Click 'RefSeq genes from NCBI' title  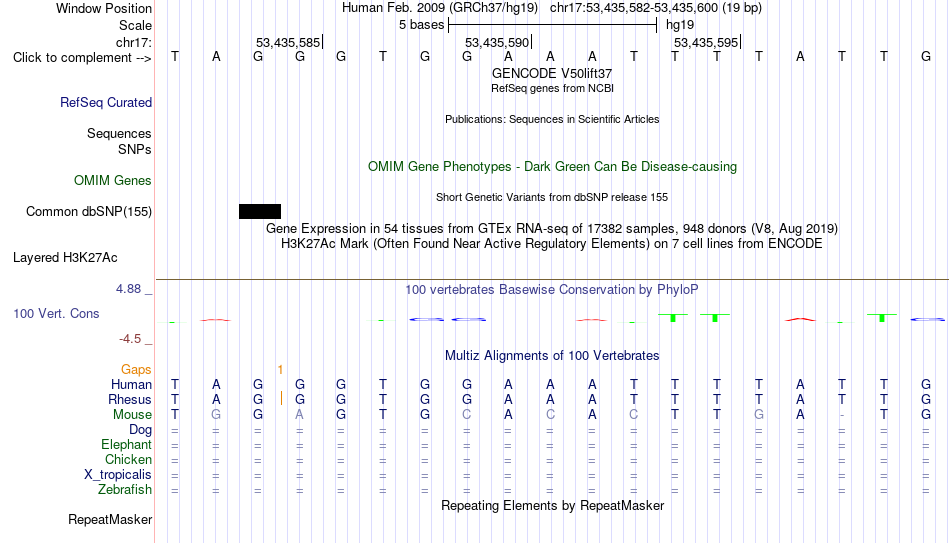pyautogui.click(x=553, y=88)
